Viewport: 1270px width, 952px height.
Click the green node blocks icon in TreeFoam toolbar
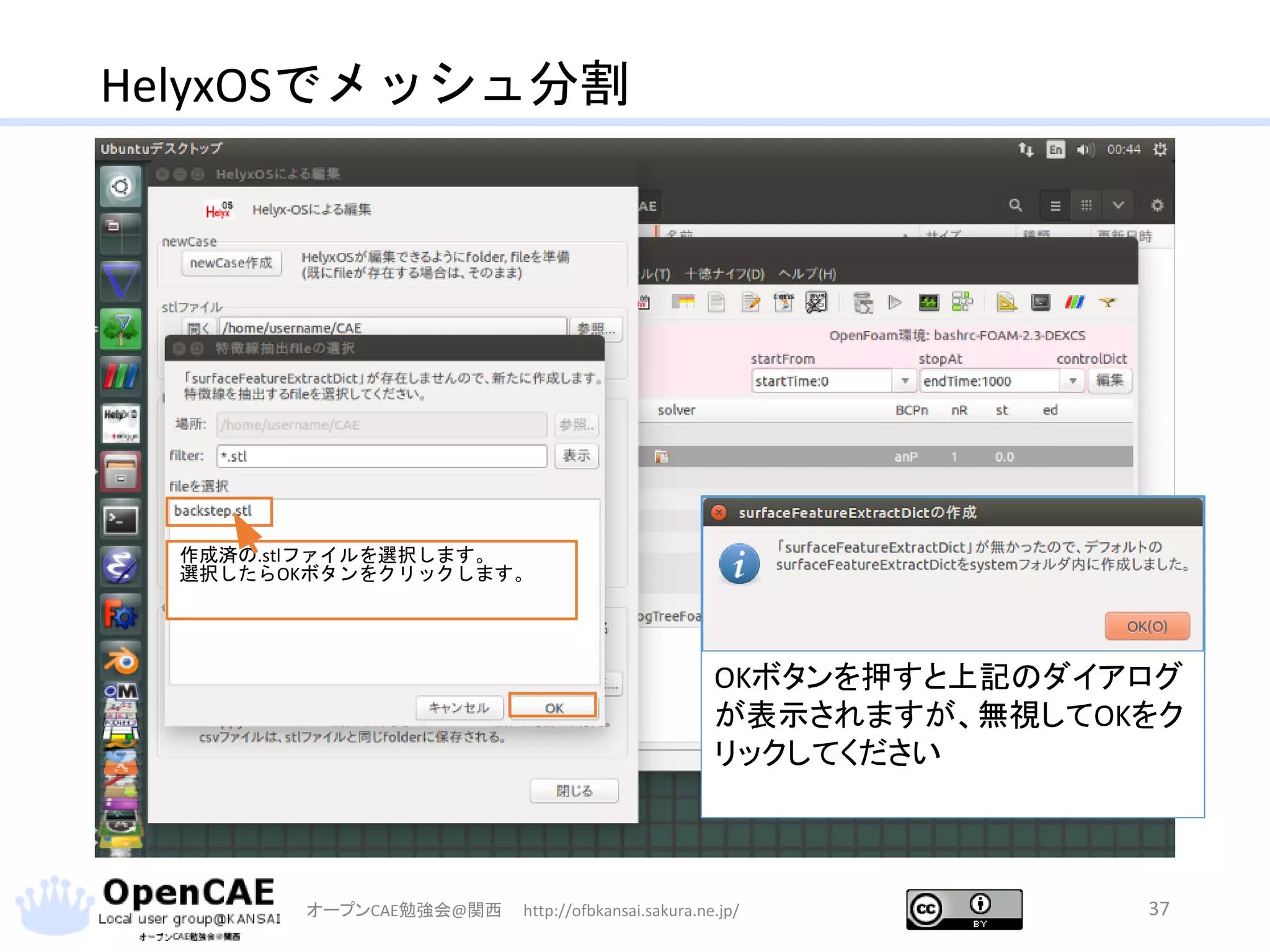tap(962, 302)
